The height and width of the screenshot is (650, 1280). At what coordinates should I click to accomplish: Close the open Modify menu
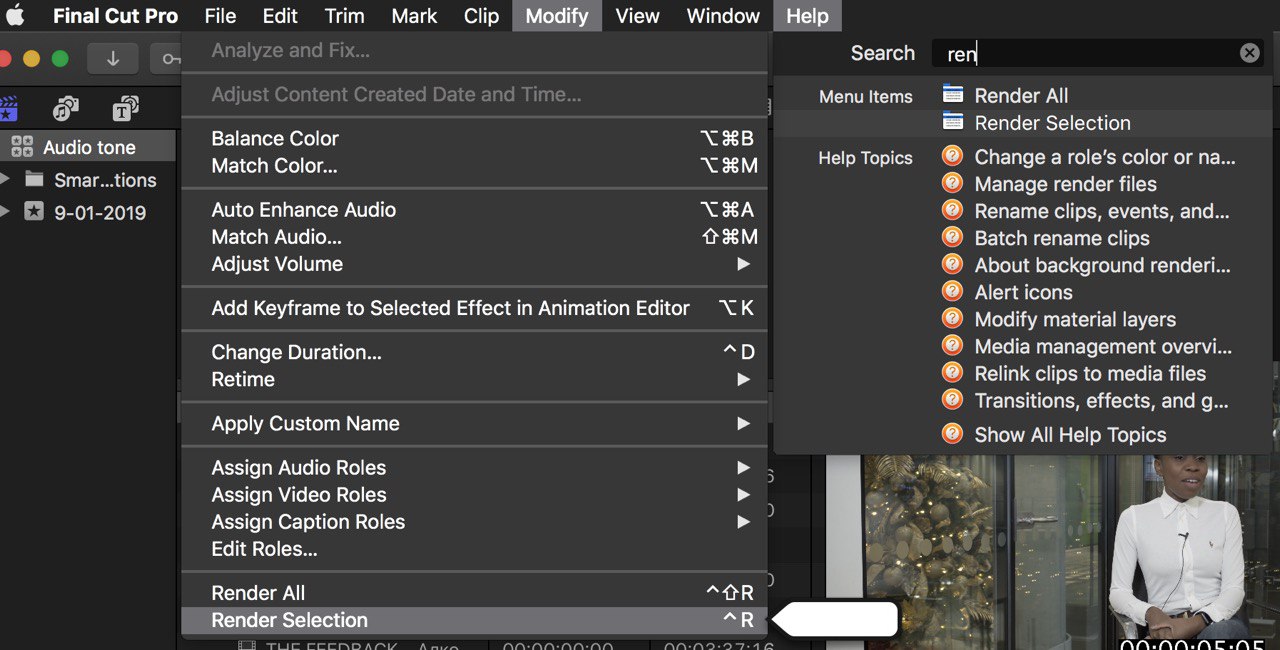coord(557,16)
